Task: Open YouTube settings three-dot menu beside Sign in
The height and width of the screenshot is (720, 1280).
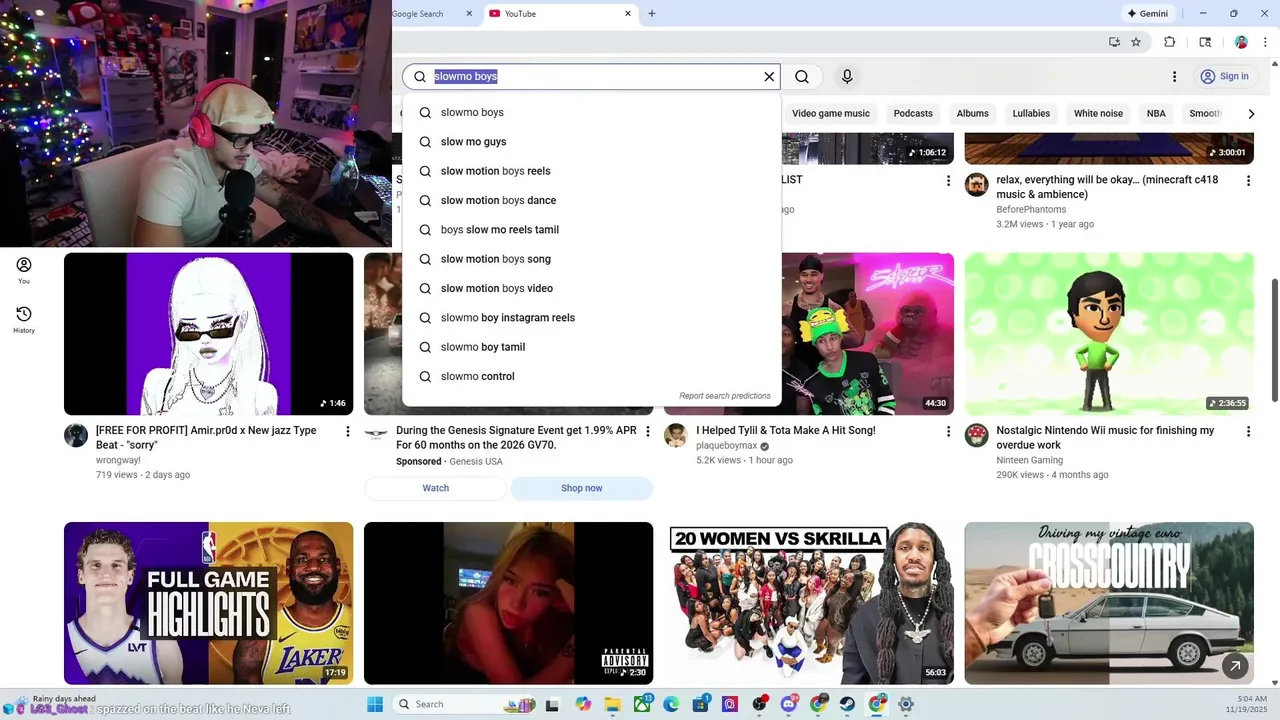Action: point(1175,77)
